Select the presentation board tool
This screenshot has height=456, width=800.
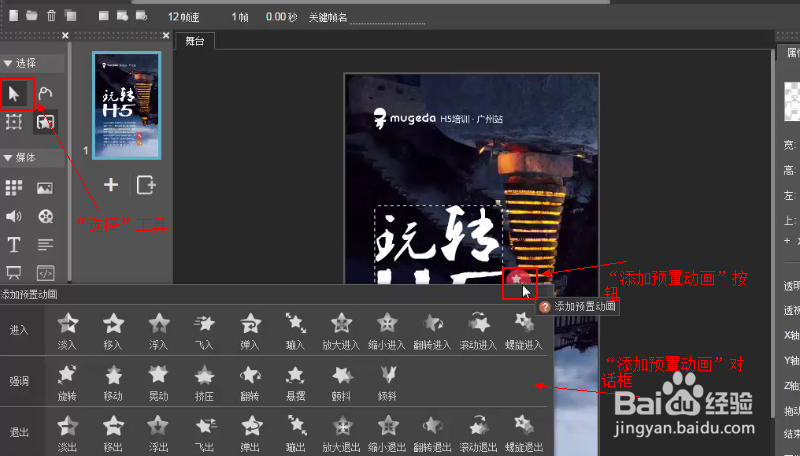point(14,273)
